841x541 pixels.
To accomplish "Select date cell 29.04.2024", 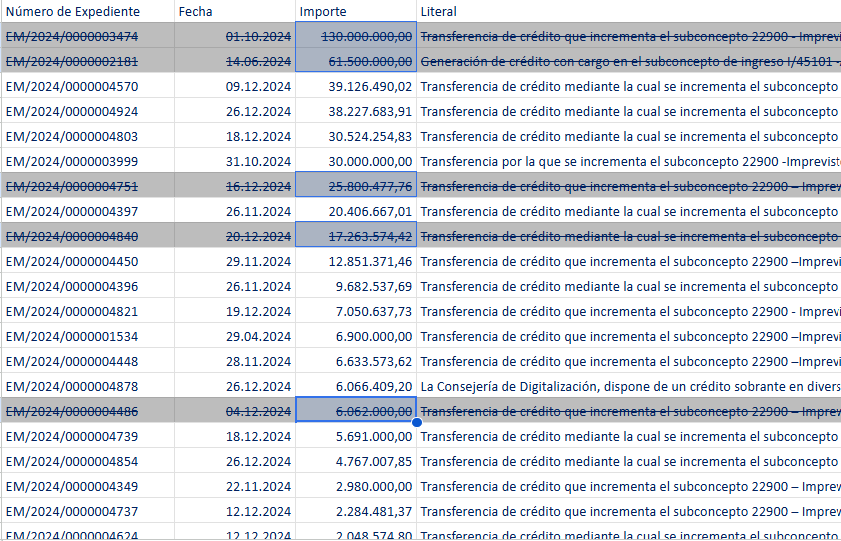I will coord(235,337).
